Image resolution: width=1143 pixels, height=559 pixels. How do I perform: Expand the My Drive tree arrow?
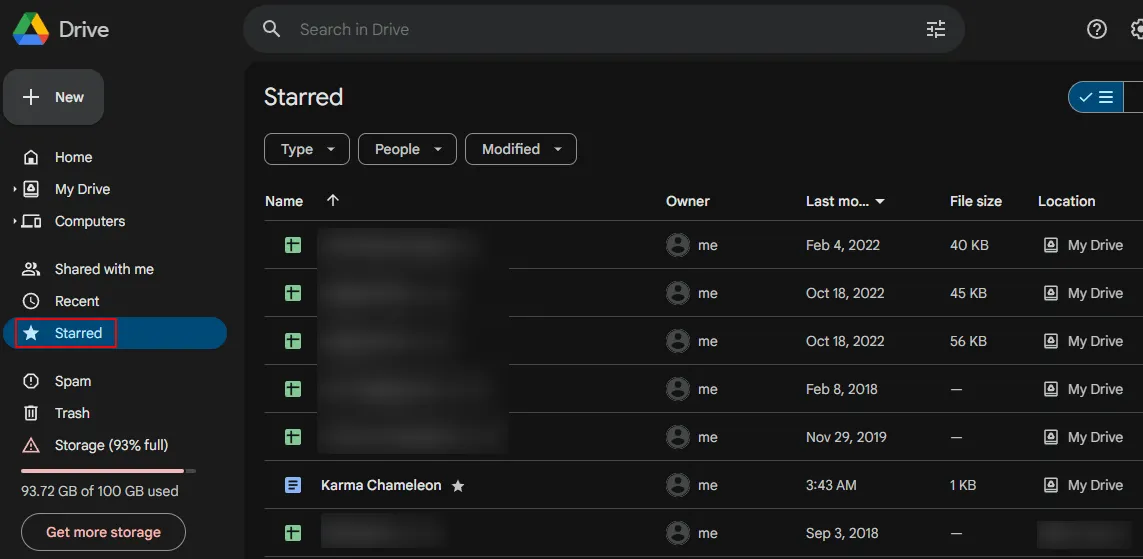coord(15,189)
